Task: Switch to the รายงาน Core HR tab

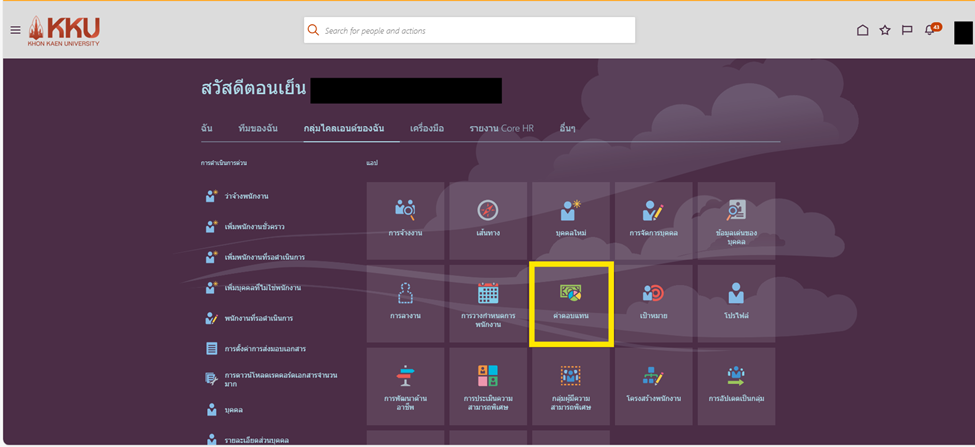Action: click(501, 129)
